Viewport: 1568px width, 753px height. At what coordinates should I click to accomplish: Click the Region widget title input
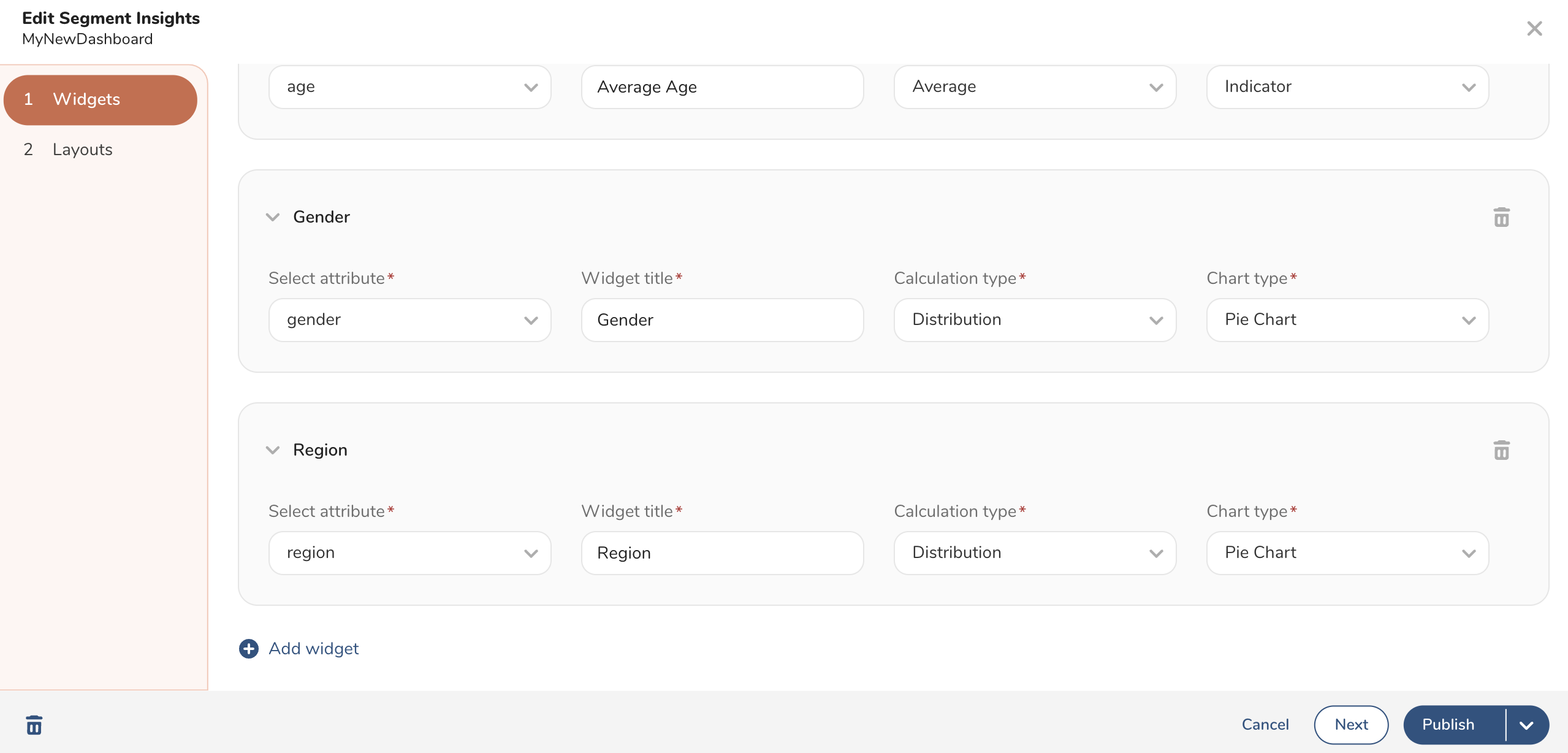[x=722, y=553]
